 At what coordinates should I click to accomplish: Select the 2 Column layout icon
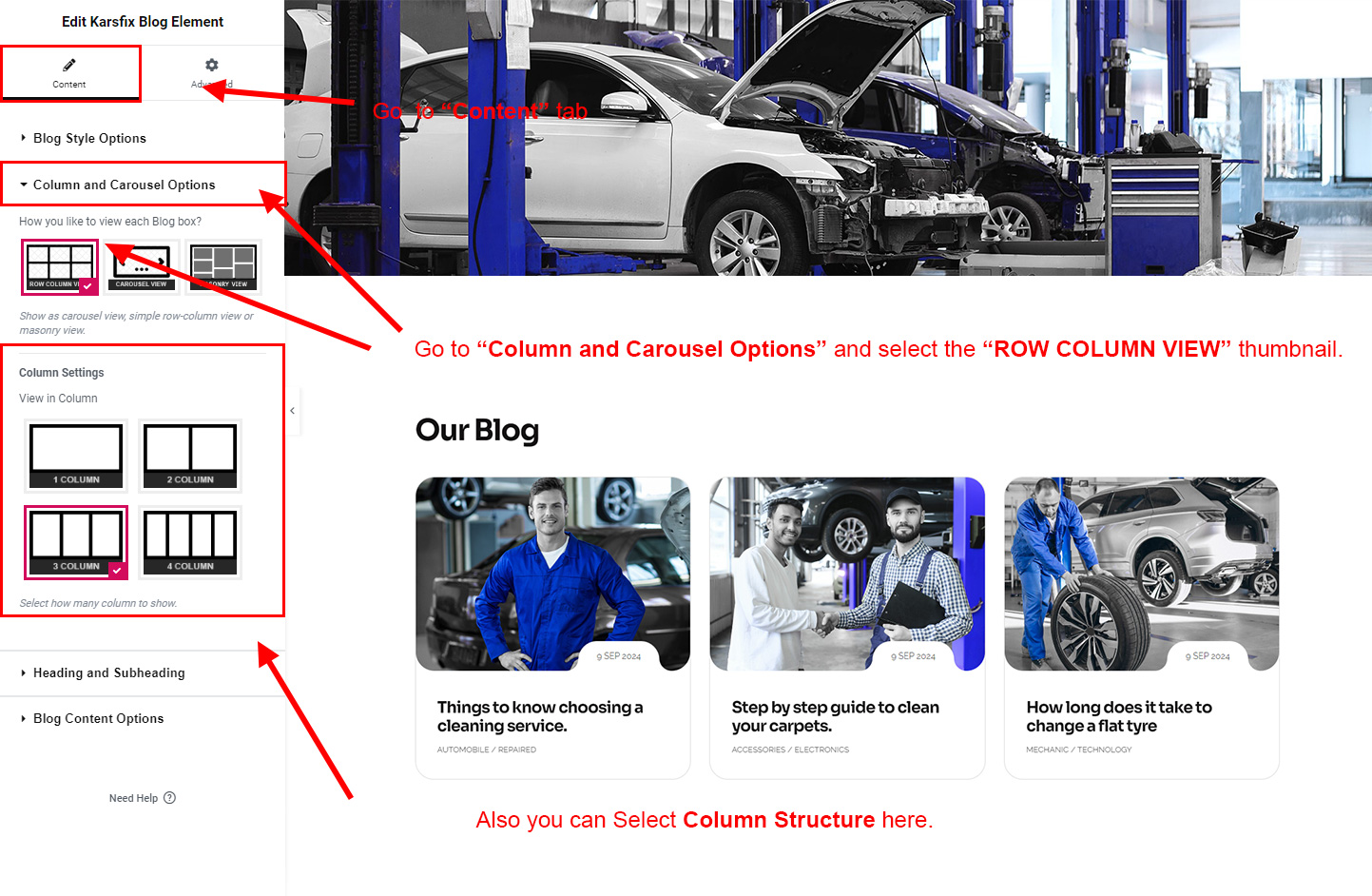(x=190, y=456)
